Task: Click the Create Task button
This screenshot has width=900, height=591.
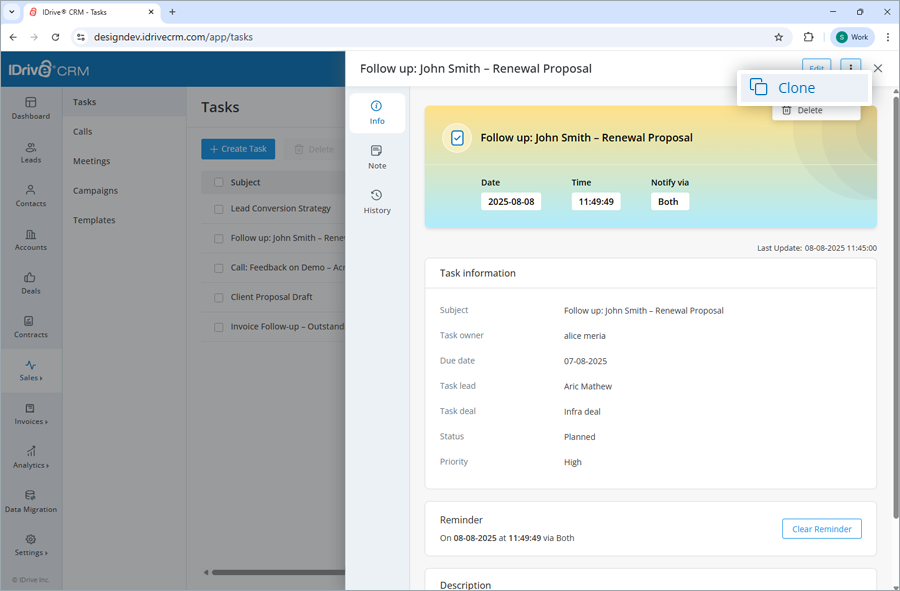Action: (238, 148)
